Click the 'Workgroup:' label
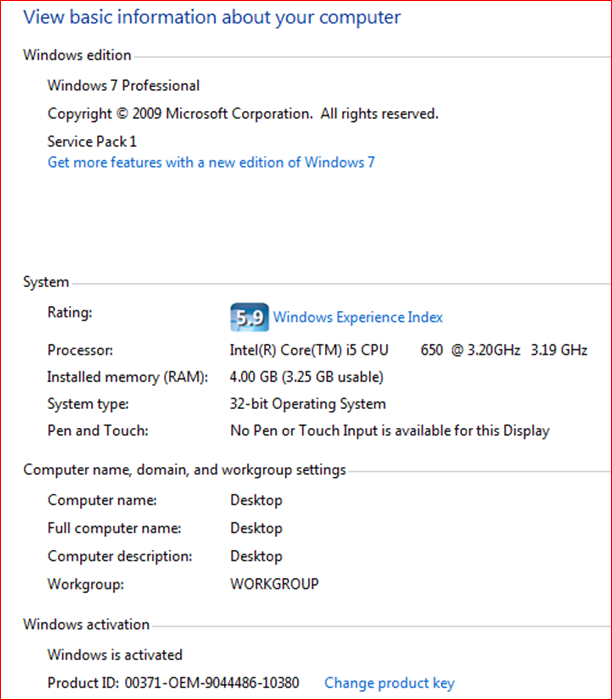Viewport: 612px width, 700px height. click(x=86, y=584)
